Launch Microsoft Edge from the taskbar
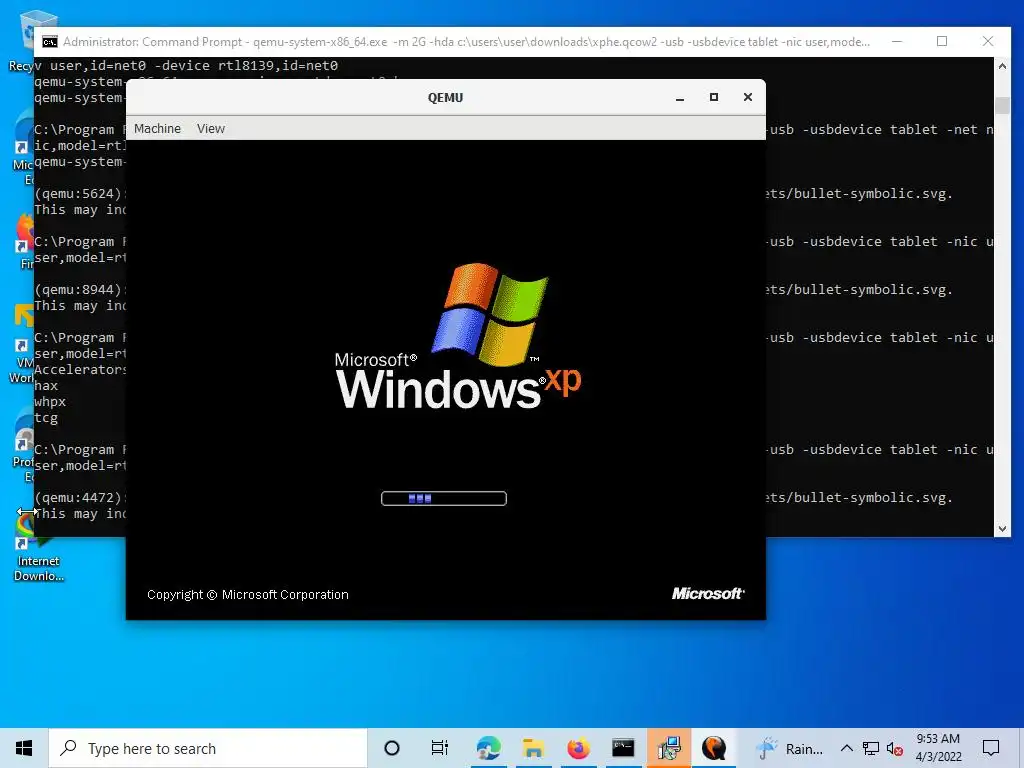 (x=488, y=748)
